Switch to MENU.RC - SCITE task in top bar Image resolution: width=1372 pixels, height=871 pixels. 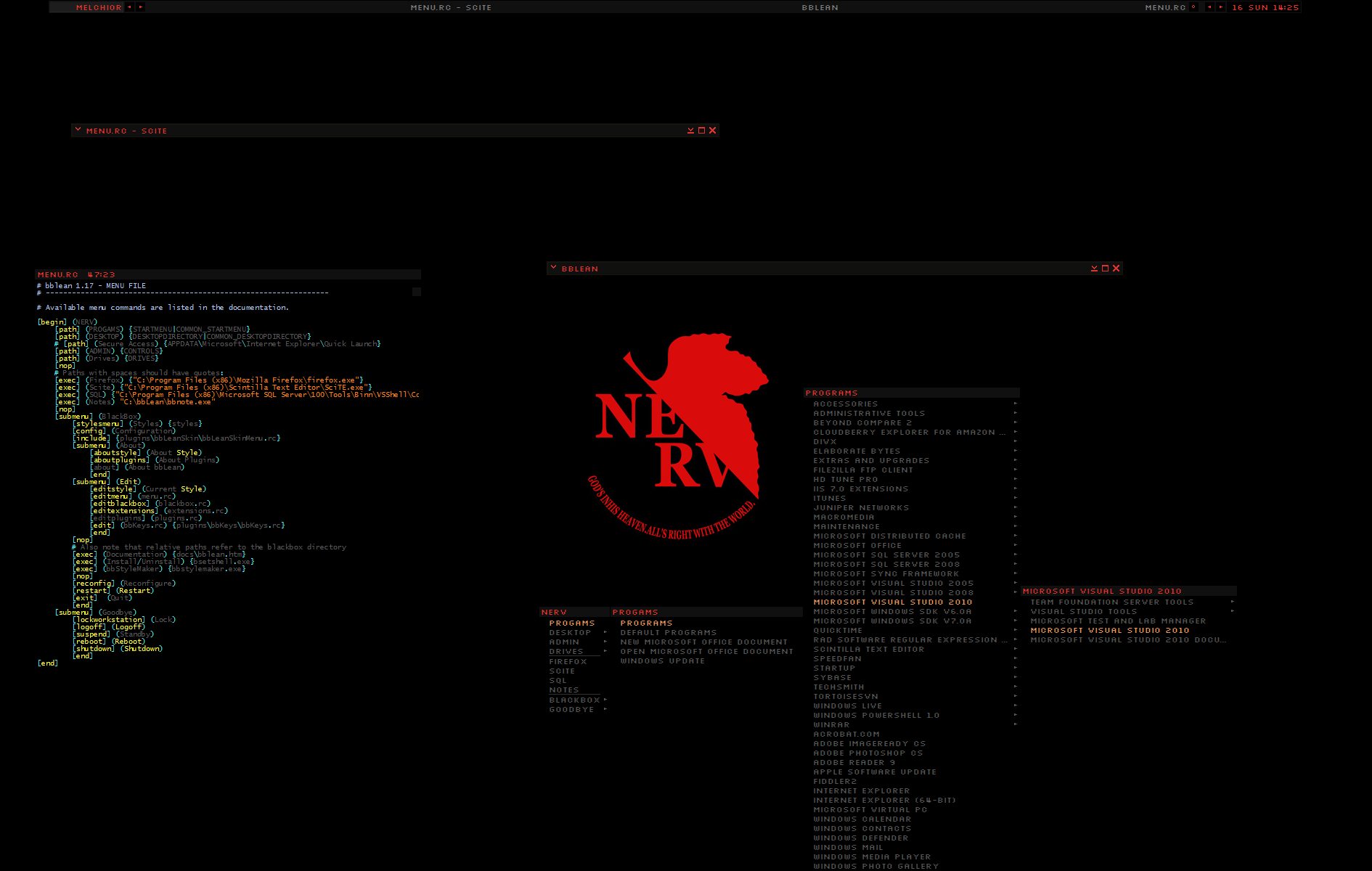(451, 7)
